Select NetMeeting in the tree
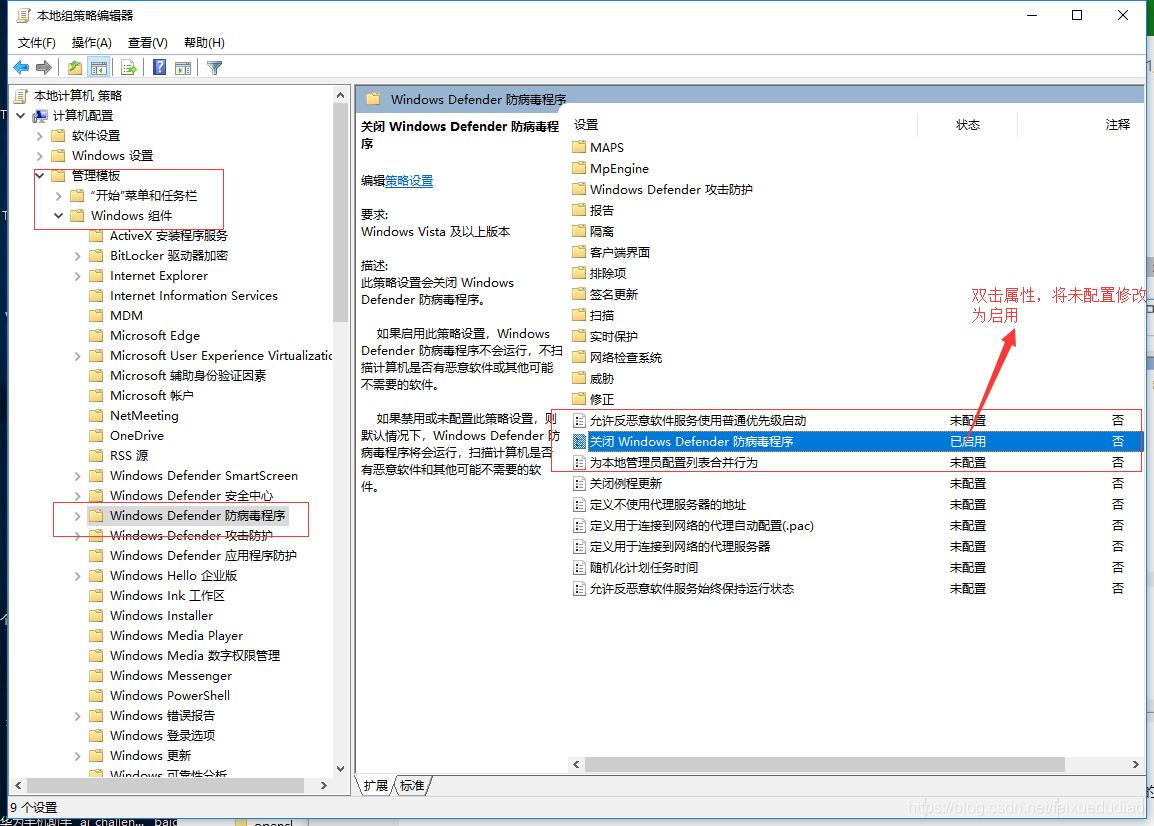Screen dimensions: 1154x826 [144, 415]
